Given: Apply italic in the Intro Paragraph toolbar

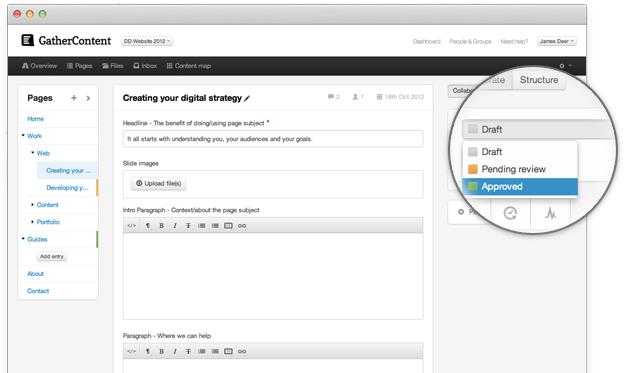Looking at the screenshot, I should [175, 226].
